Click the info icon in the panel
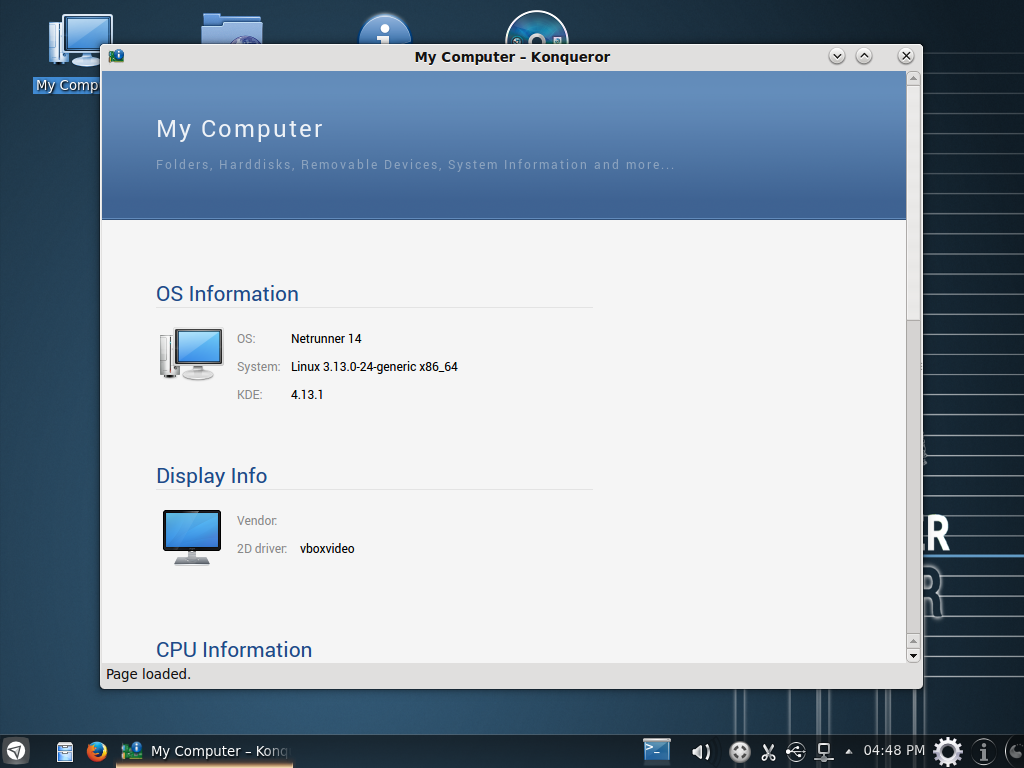The image size is (1024, 768). point(984,752)
